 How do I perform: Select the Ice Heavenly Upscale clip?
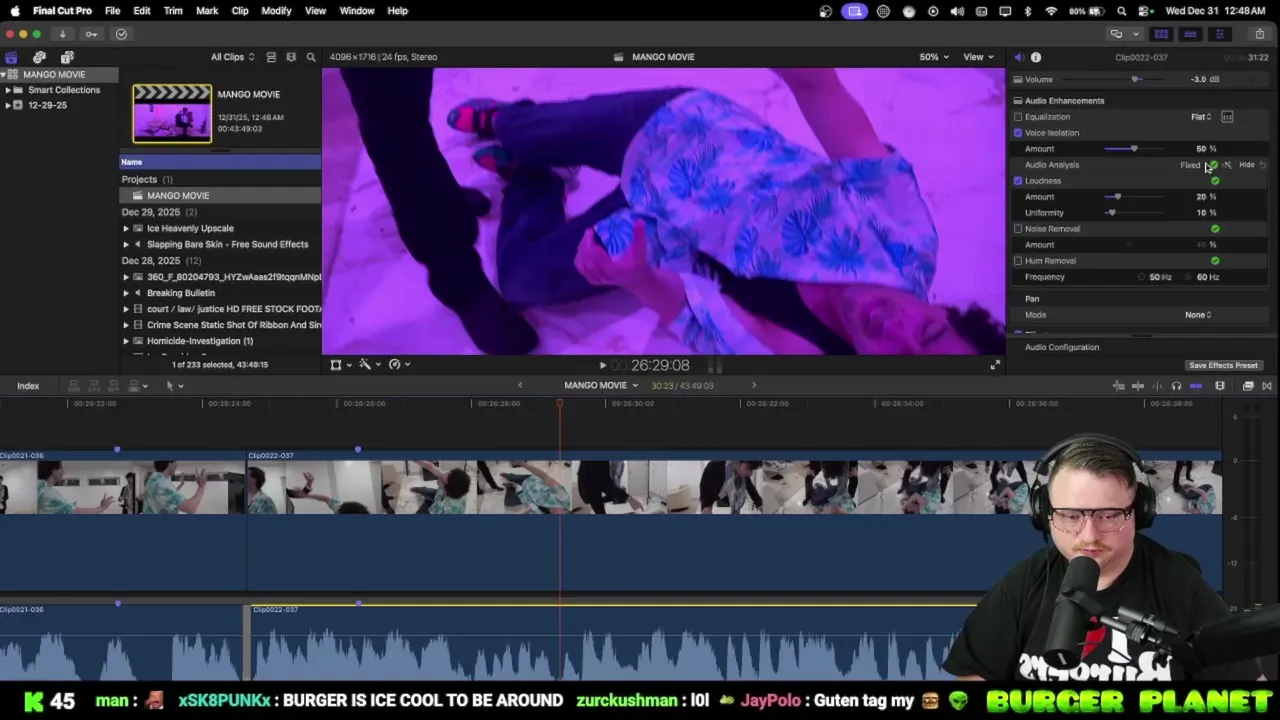[190, 228]
